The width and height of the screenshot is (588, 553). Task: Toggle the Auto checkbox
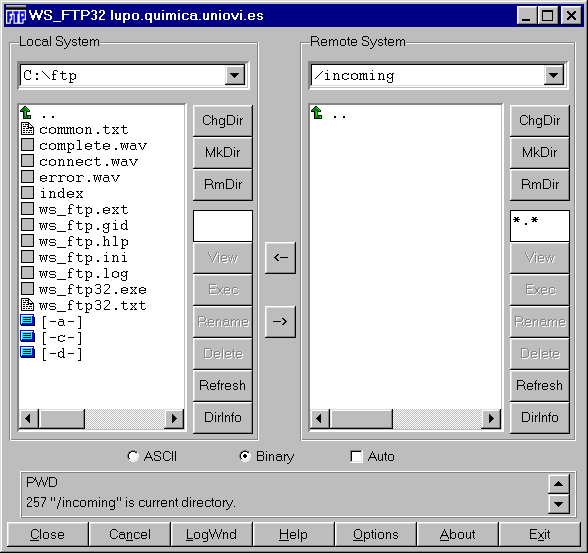[356, 457]
